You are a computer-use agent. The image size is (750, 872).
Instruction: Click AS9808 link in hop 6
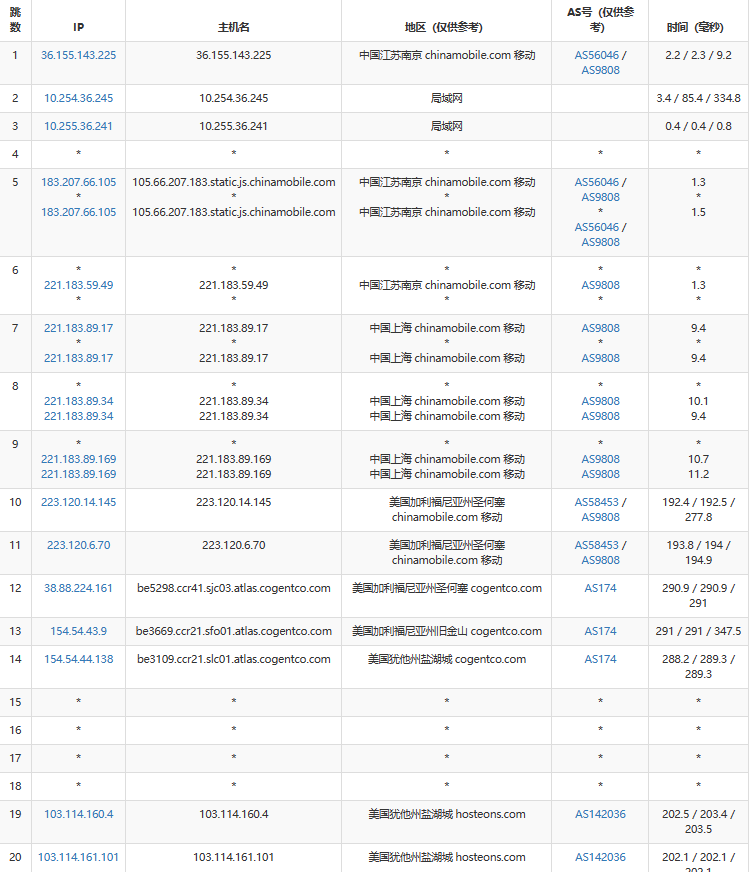pyautogui.click(x=600, y=285)
